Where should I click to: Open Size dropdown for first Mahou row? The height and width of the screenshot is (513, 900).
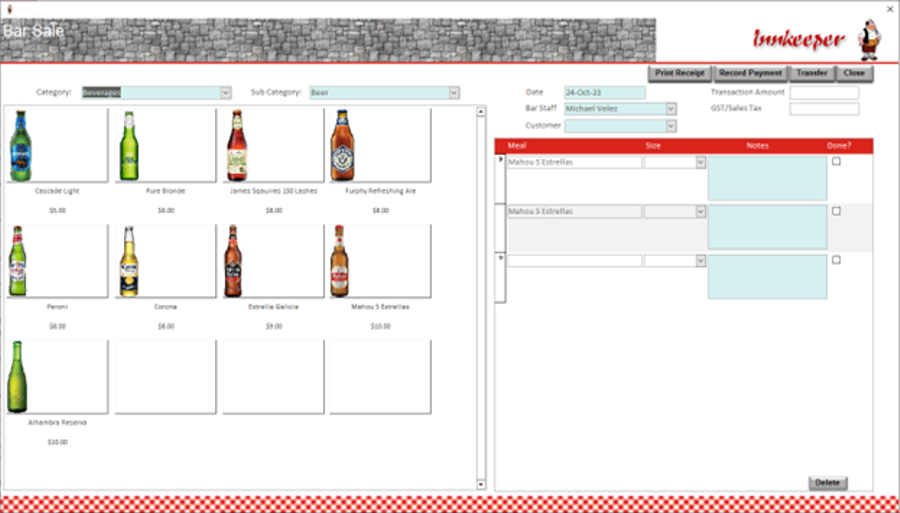[700, 163]
